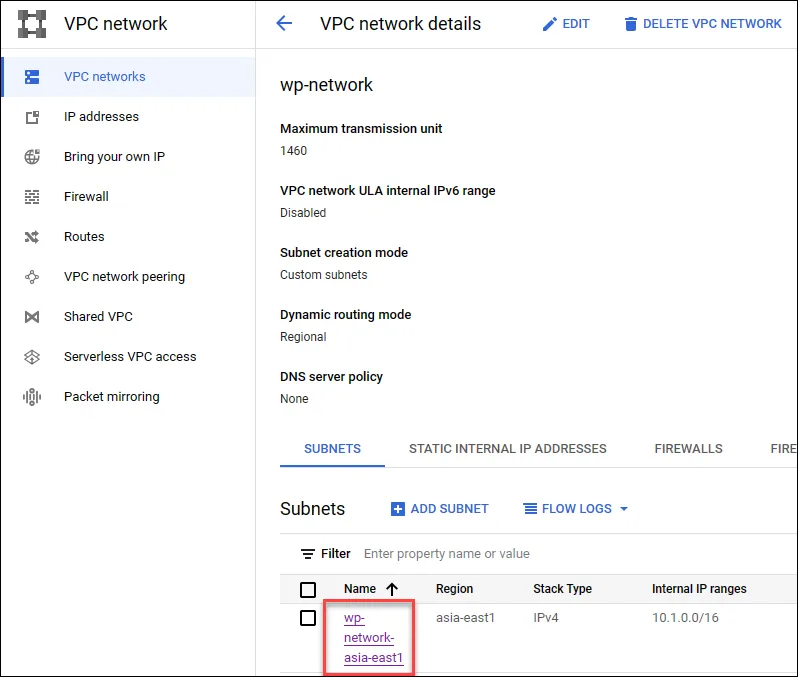Click the MTU value 1460
Viewport: 798px width, 677px height.
(294, 151)
